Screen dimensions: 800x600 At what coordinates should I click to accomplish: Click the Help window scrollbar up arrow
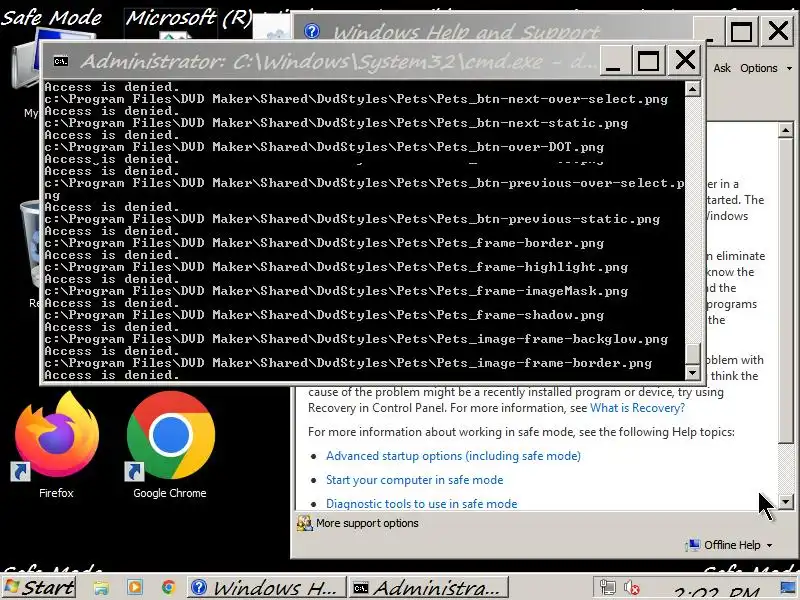tap(786, 131)
